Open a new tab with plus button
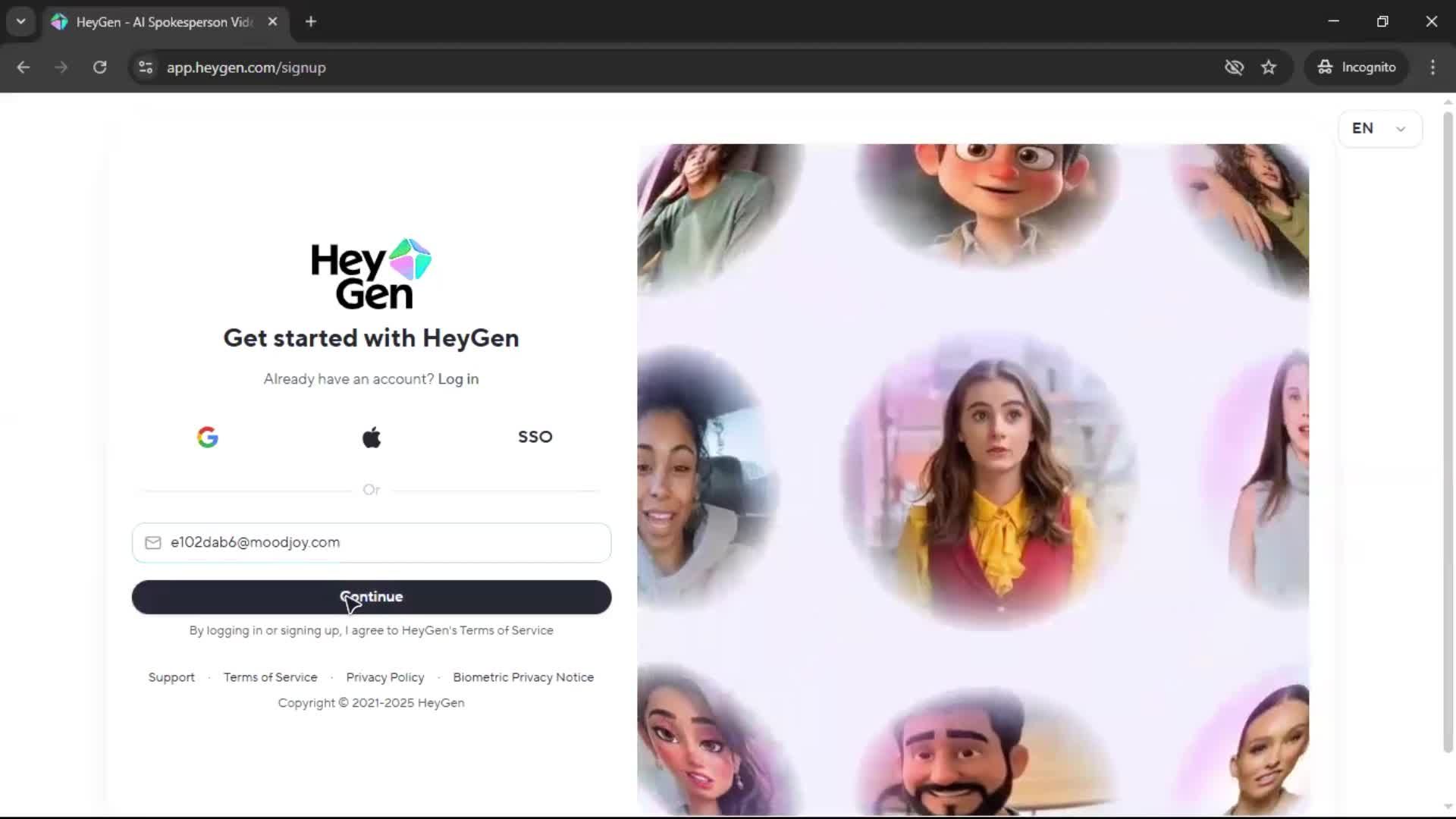The height and width of the screenshot is (819, 1456). (311, 22)
